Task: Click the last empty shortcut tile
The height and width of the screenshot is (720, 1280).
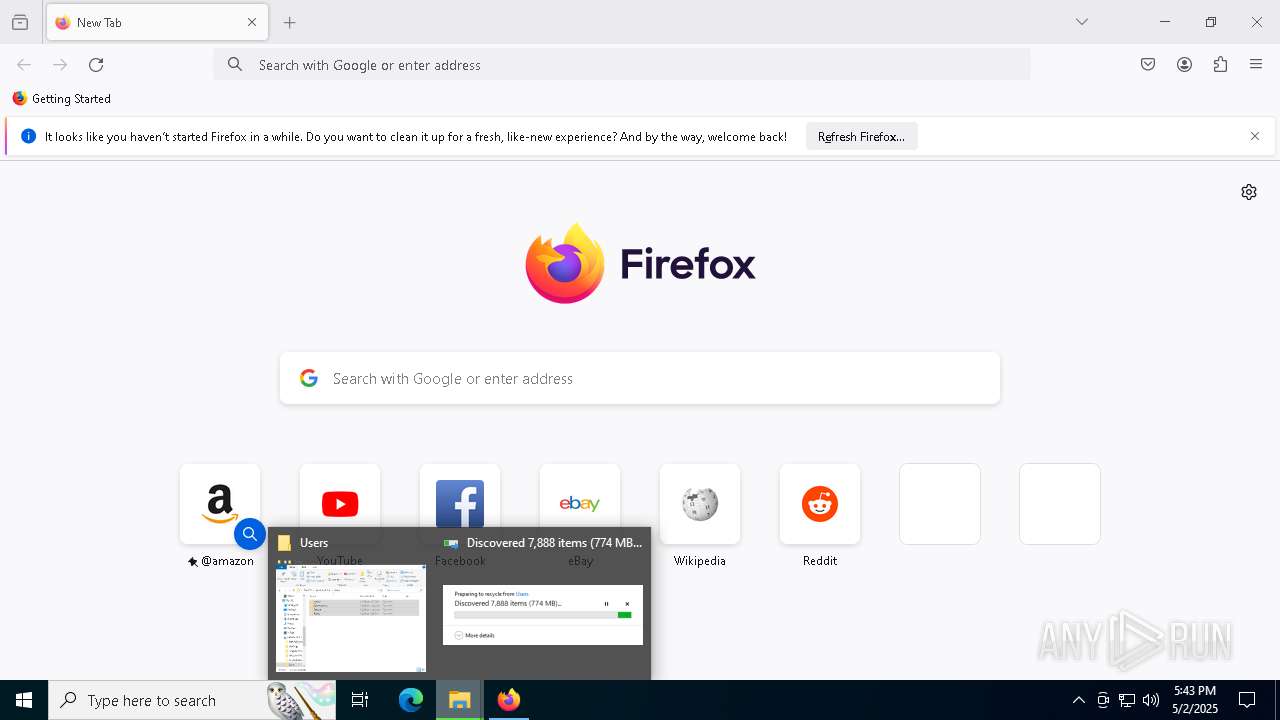Action: point(1060,504)
